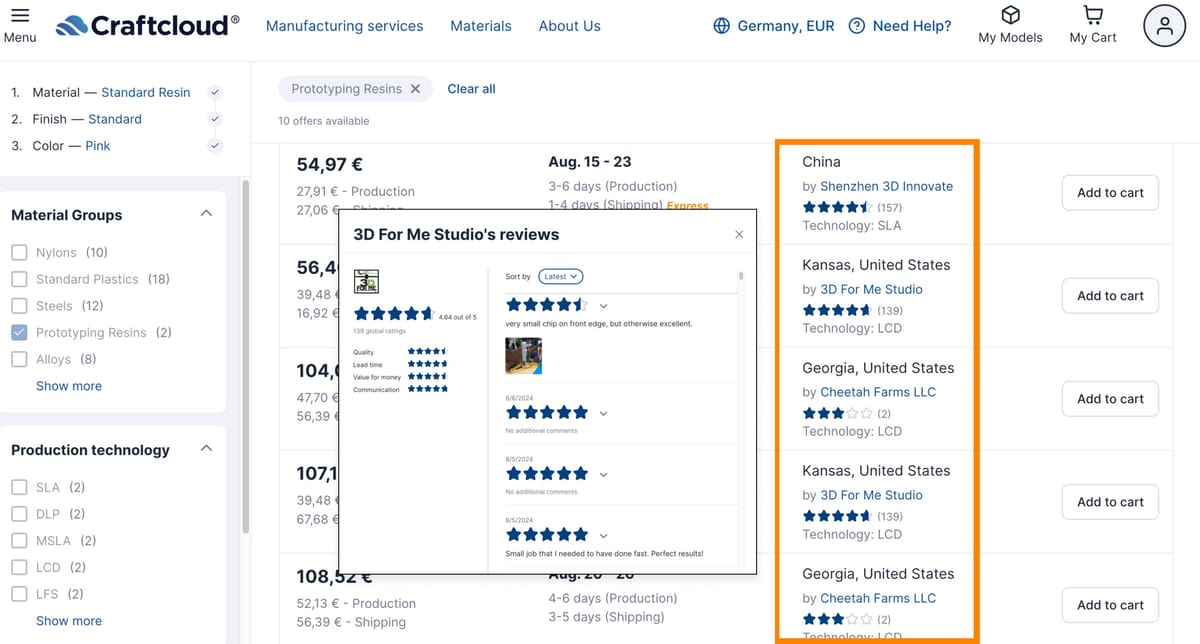
Task: Open the hamburger Menu icon
Action: [x=19, y=16]
